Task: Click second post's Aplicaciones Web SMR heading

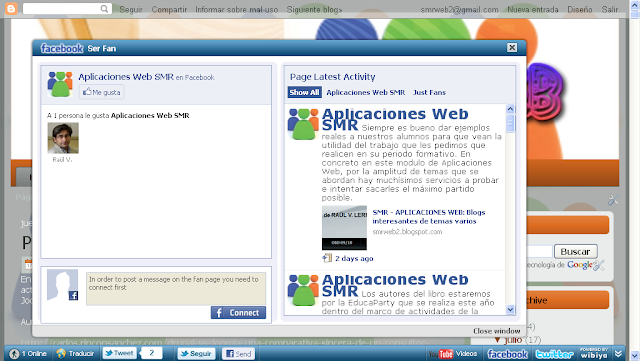Action: tap(395, 285)
